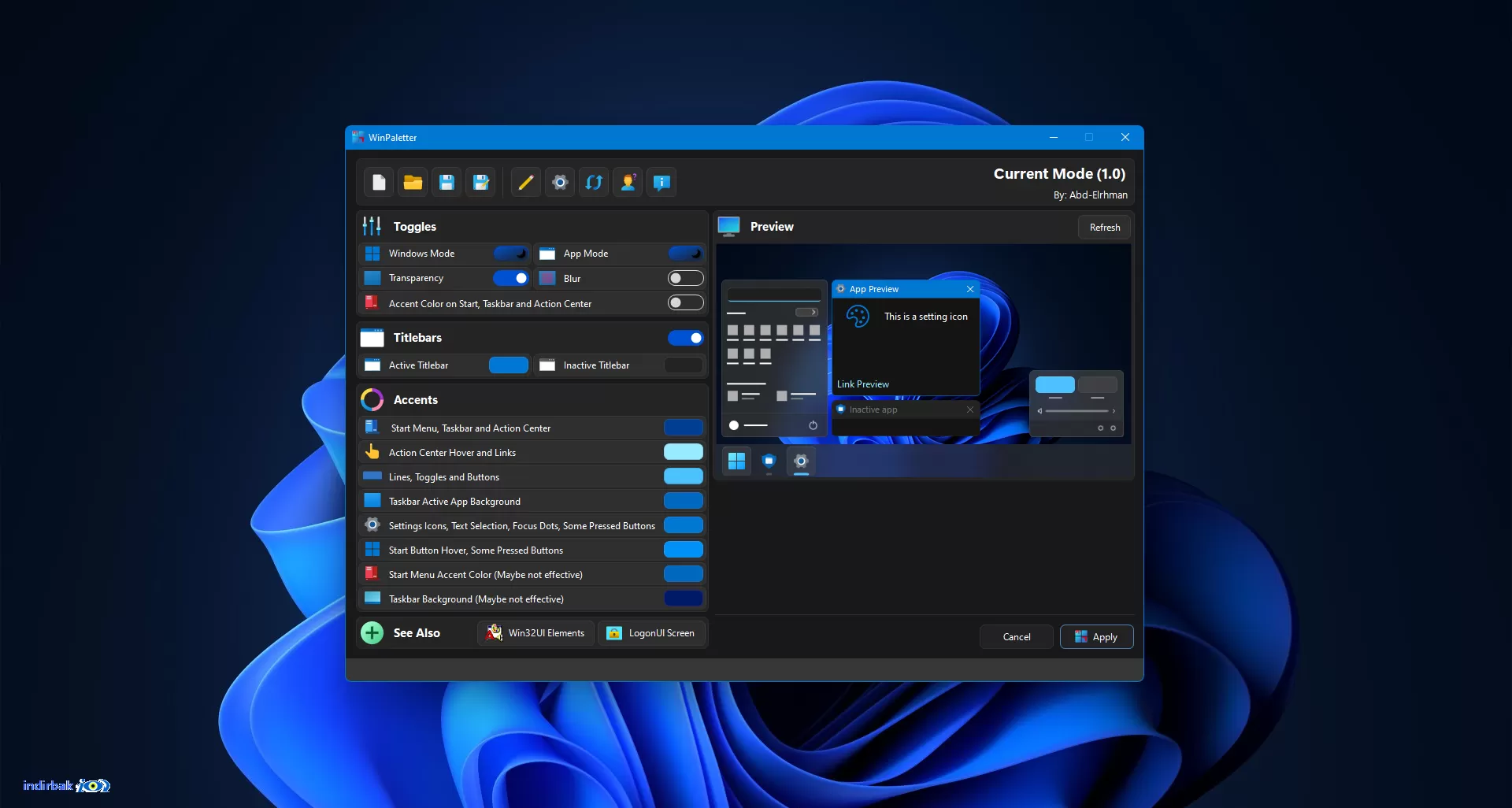Toggle App Mode switch
The width and height of the screenshot is (1512, 808).
tap(685, 254)
